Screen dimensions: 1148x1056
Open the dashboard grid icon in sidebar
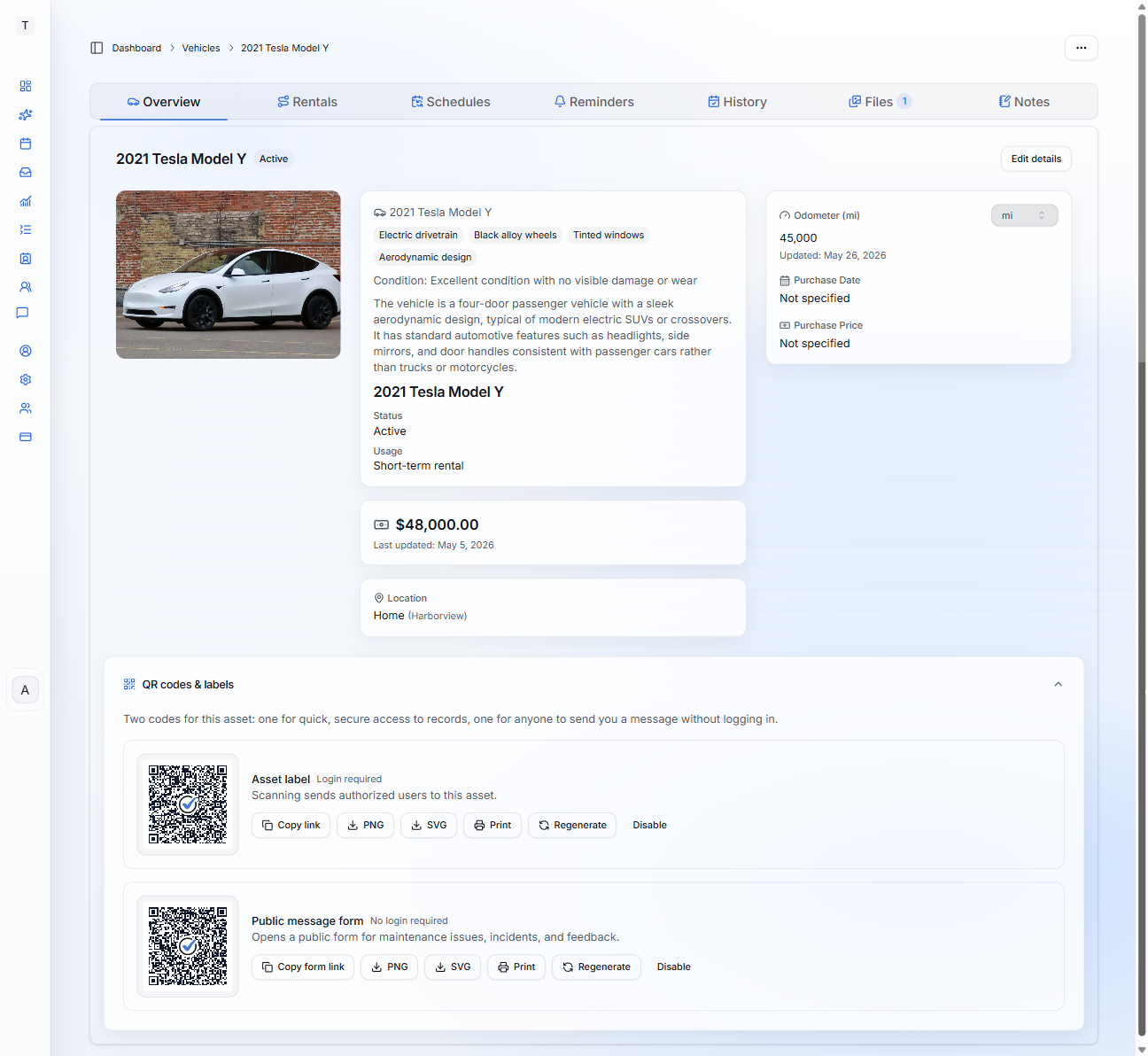coord(26,86)
